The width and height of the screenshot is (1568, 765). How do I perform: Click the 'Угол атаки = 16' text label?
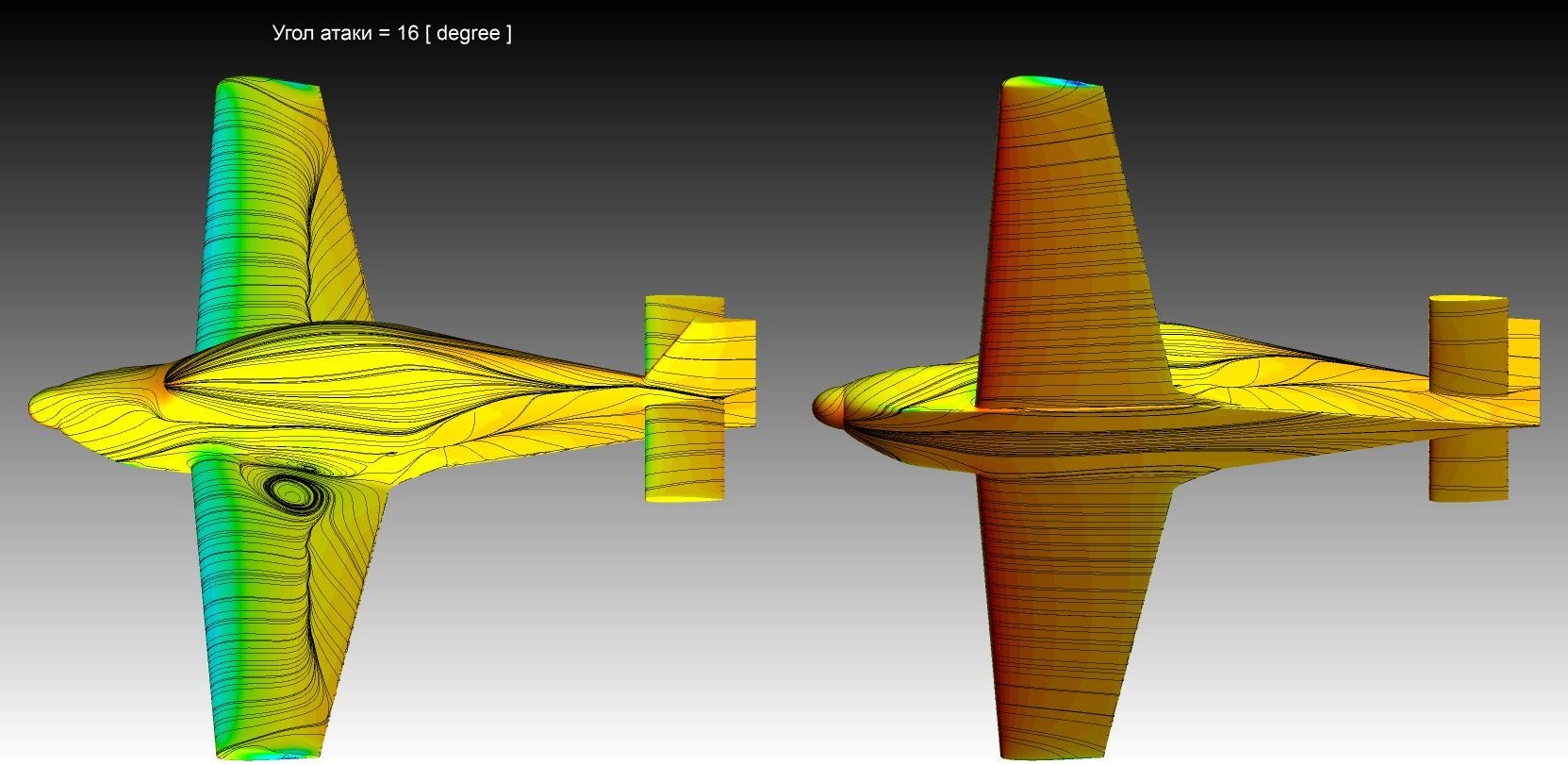click(x=391, y=33)
